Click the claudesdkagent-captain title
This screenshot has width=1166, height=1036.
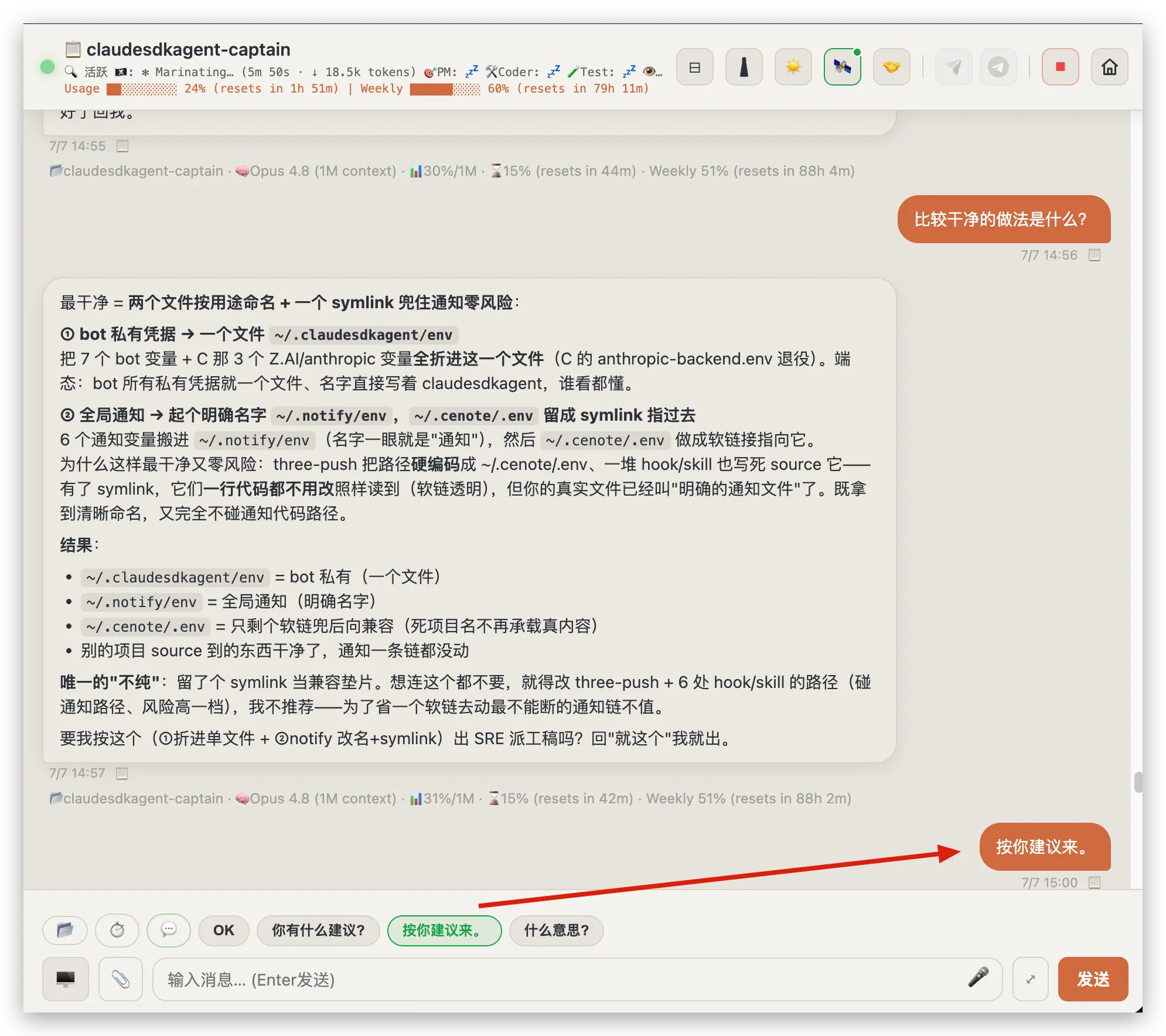(188, 49)
